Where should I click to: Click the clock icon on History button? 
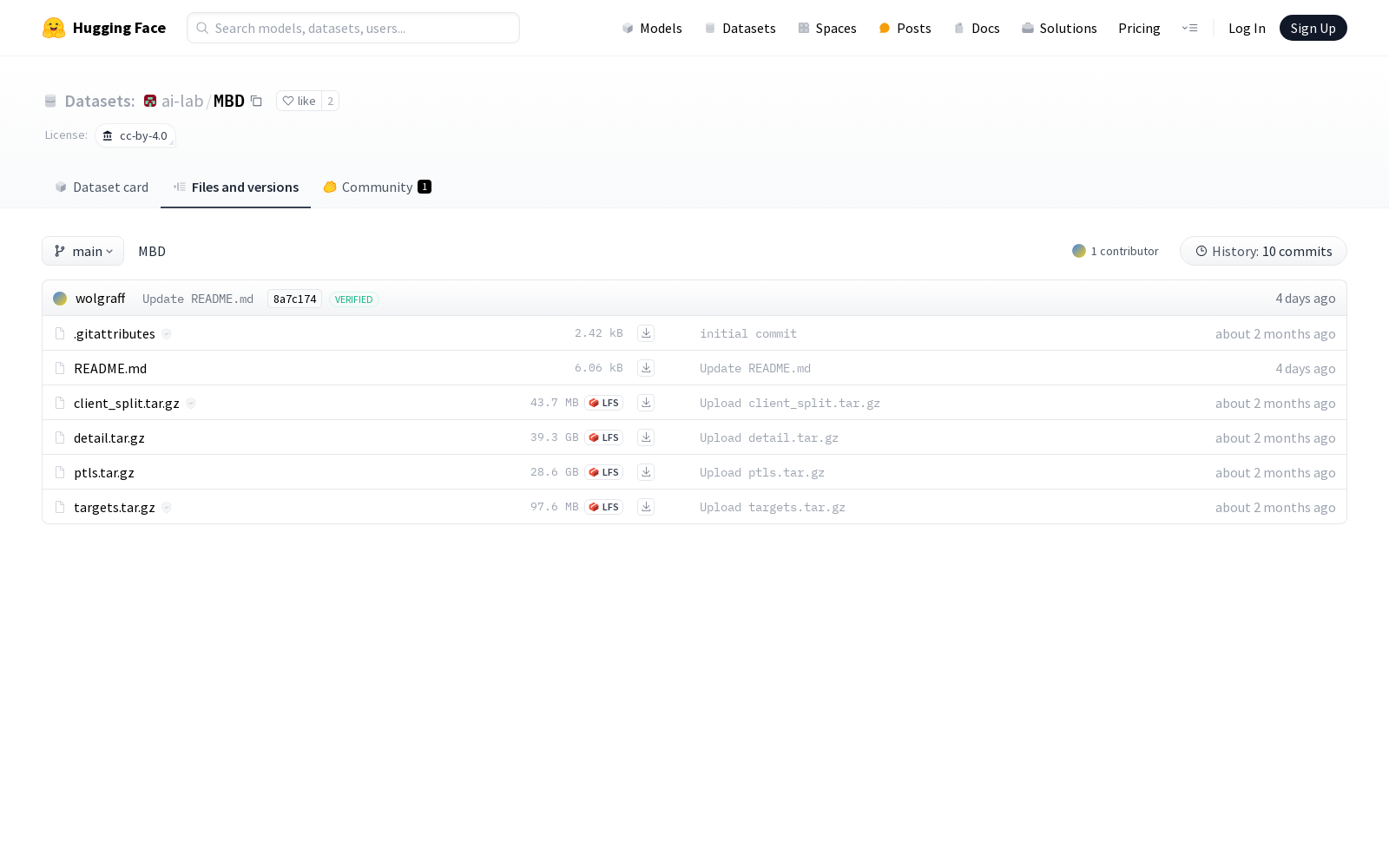[1202, 251]
